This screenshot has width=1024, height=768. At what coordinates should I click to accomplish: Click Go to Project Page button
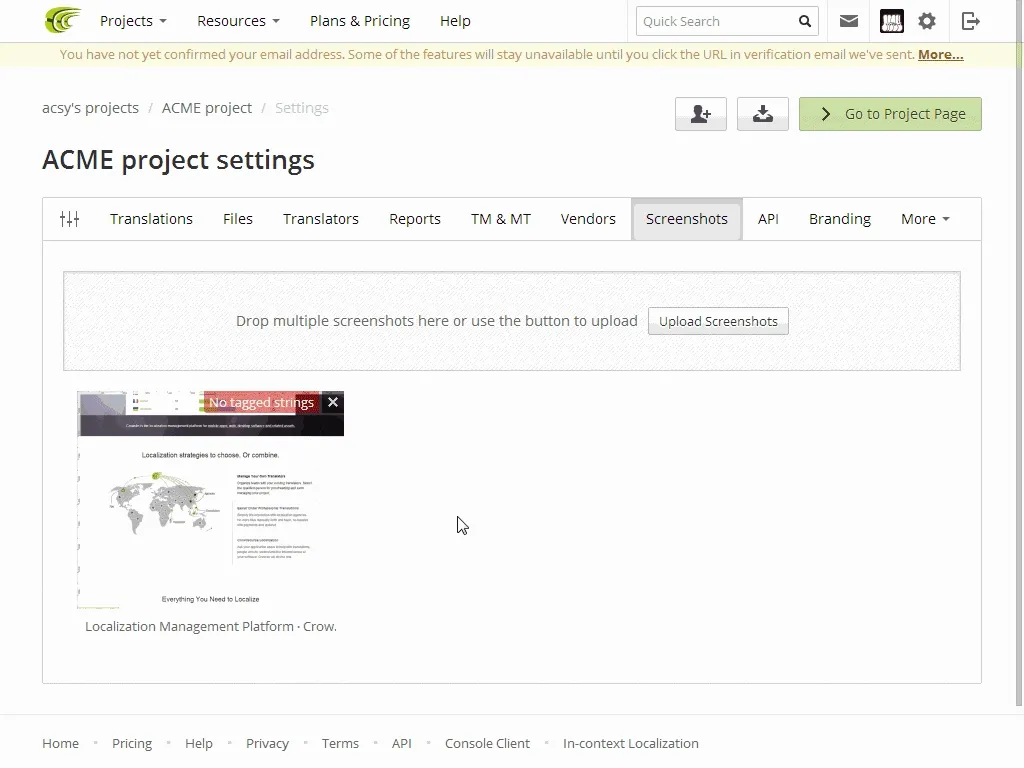(890, 114)
